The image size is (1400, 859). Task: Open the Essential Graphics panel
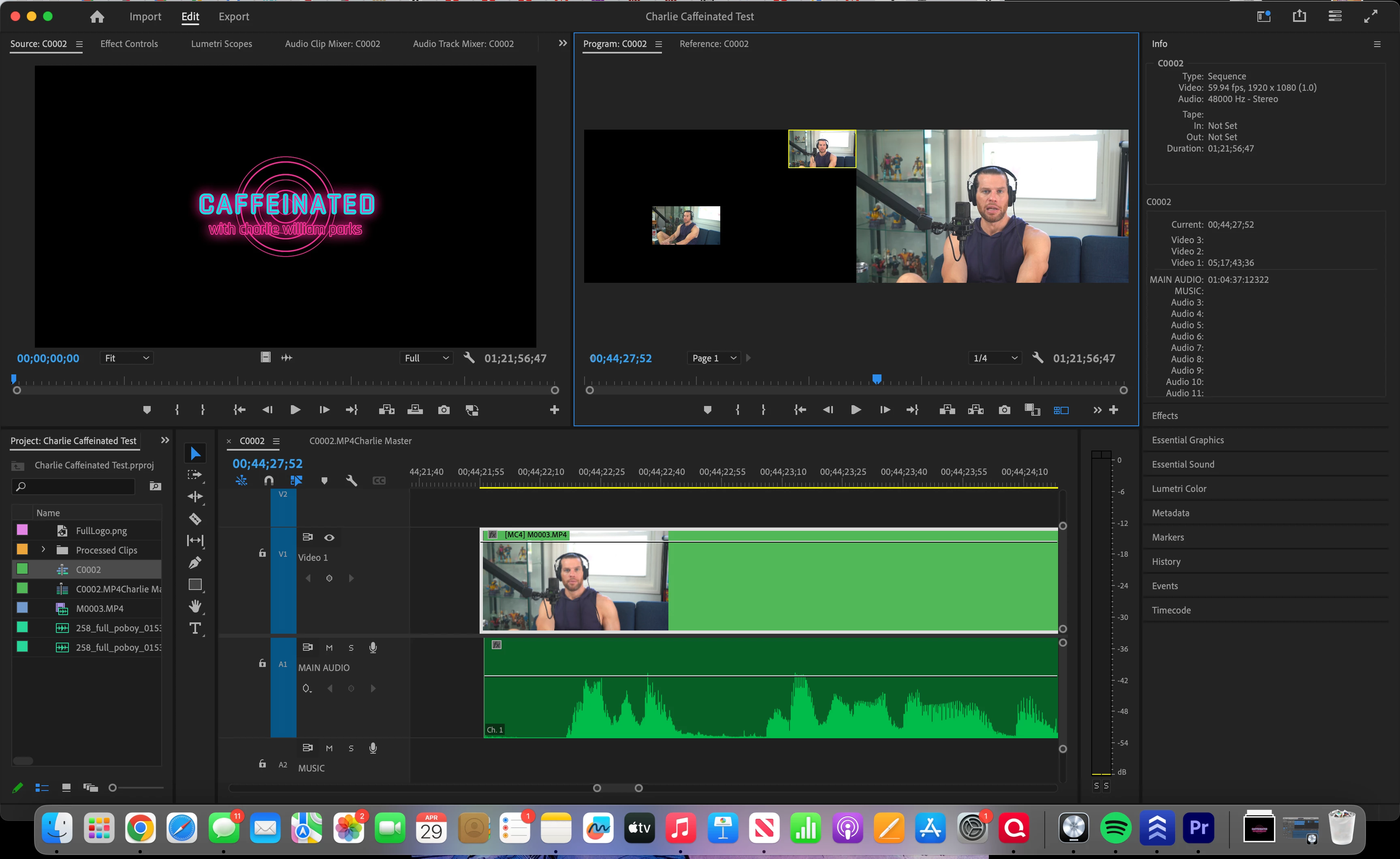pos(1187,440)
